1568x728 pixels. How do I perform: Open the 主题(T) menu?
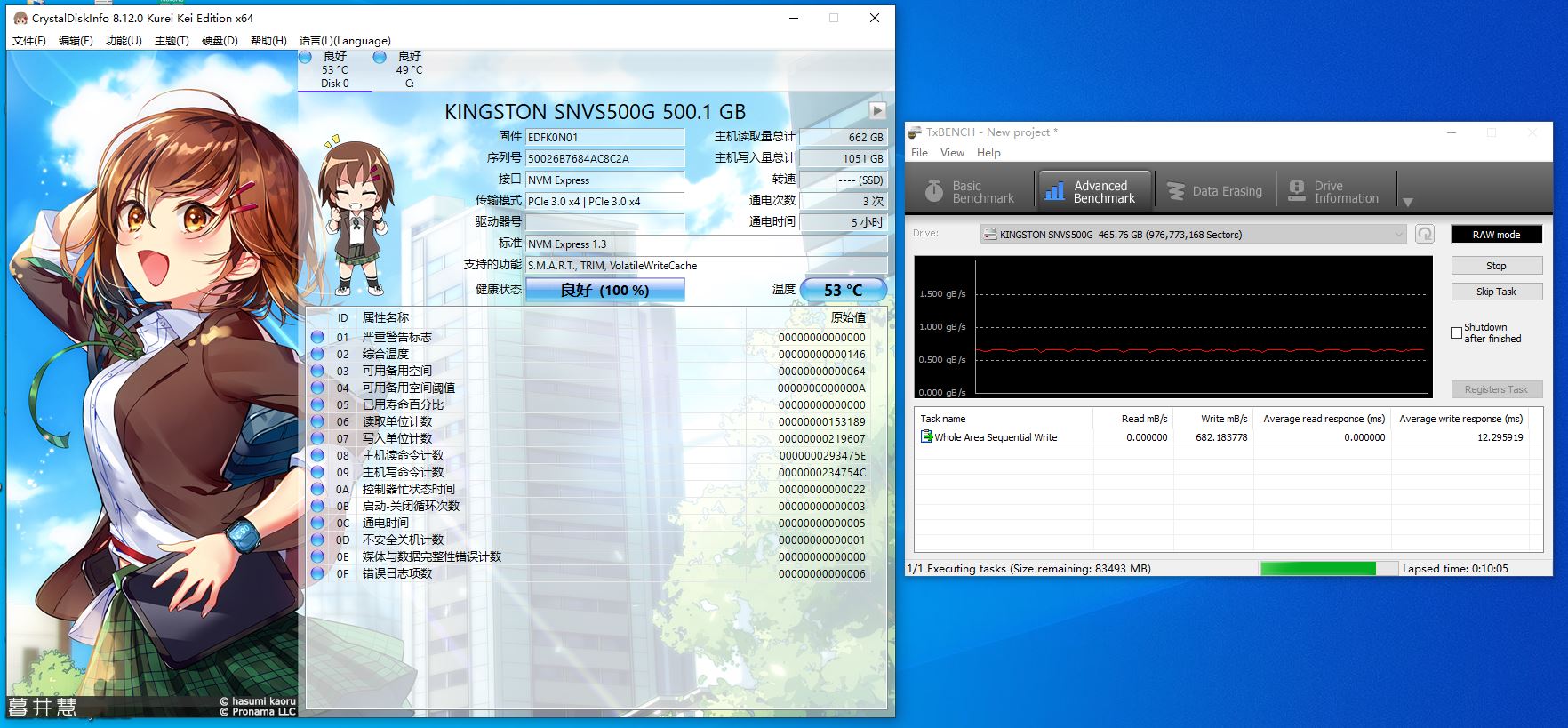pyautogui.click(x=172, y=41)
